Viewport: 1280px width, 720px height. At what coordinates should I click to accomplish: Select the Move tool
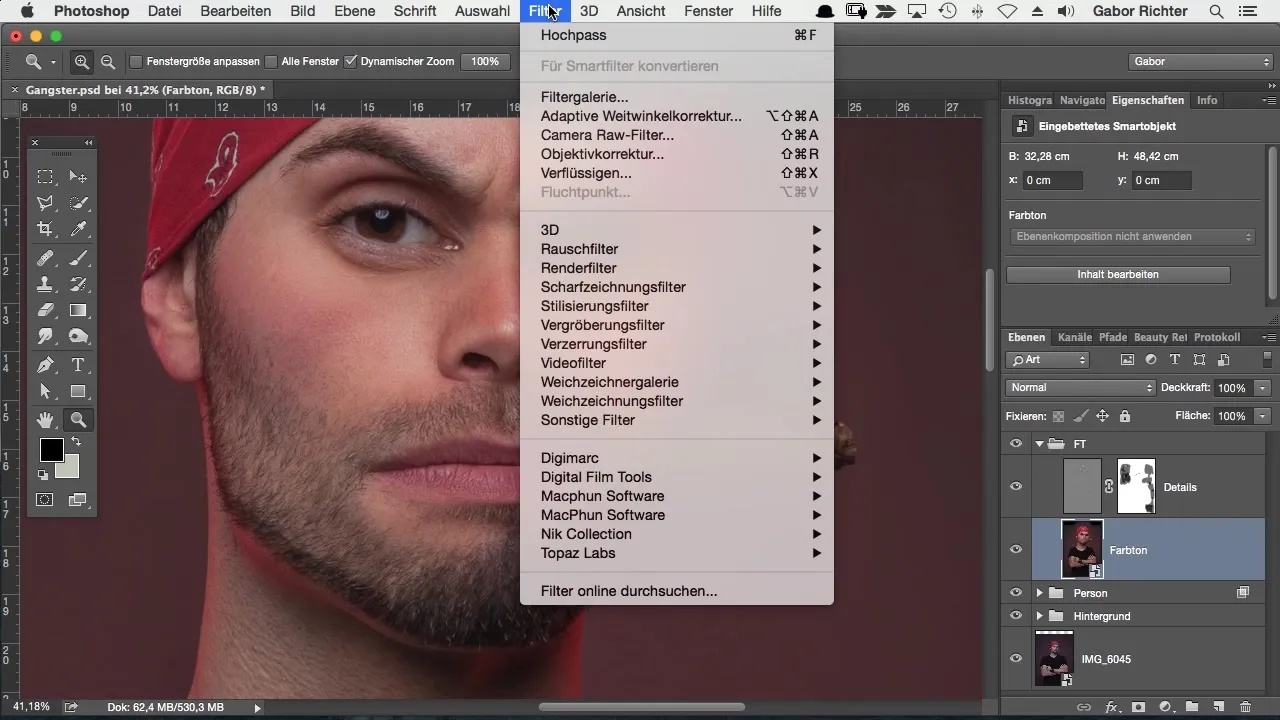78,177
